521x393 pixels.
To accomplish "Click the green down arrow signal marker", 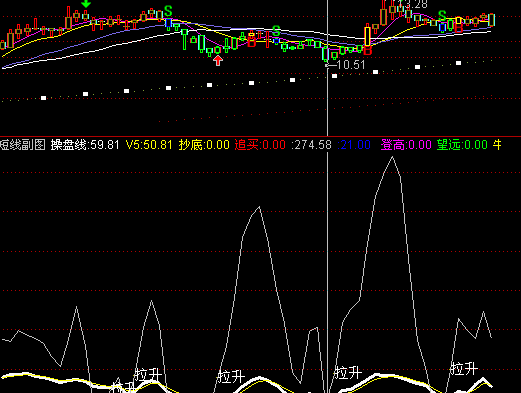I will [x=86, y=4].
